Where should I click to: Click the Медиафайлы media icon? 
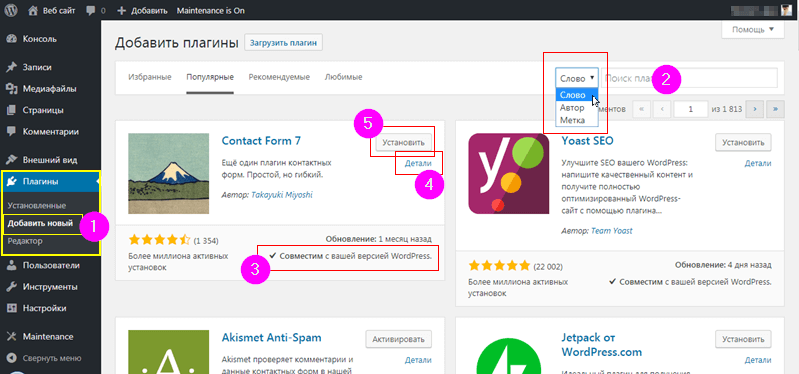pyautogui.click(x=12, y=89)
